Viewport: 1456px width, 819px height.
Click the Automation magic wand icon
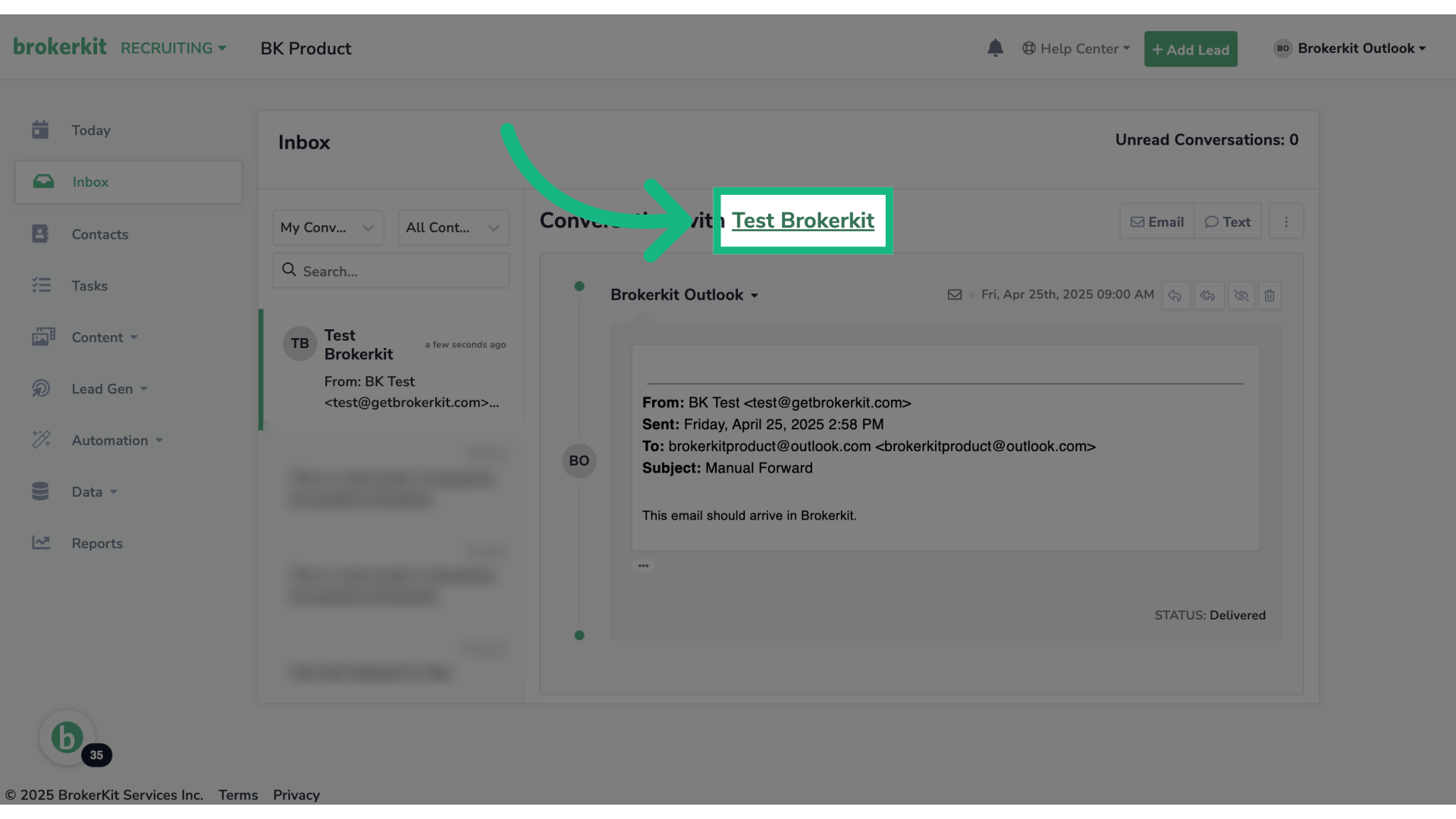(x=41, y=440)
